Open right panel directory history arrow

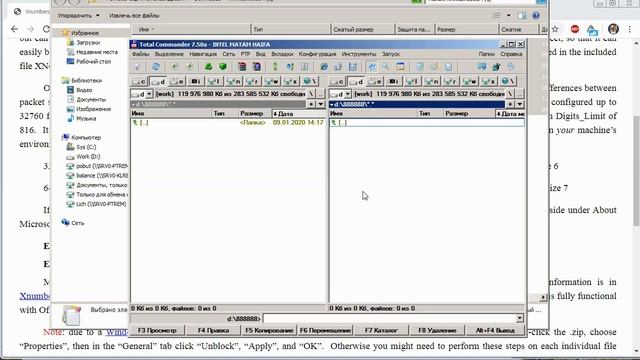click(x=520, y=104)
